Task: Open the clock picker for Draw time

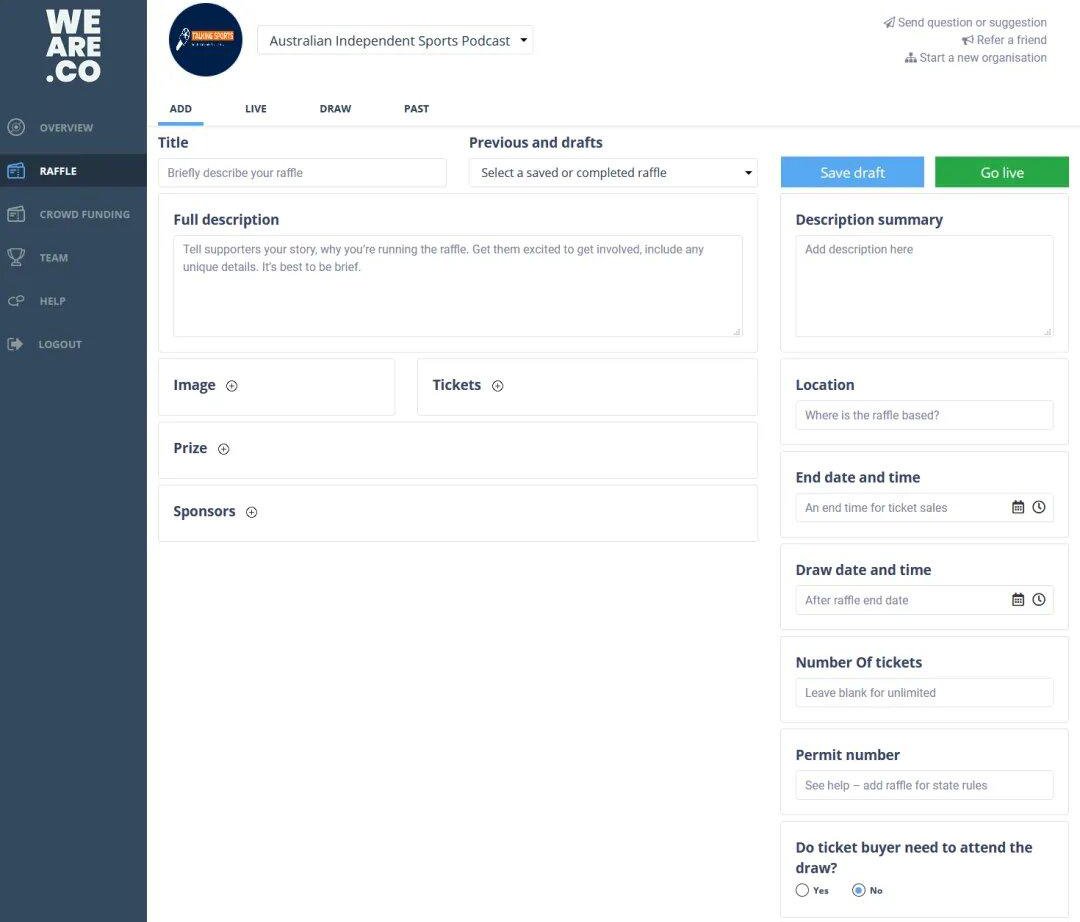Action: [1039, 600]
